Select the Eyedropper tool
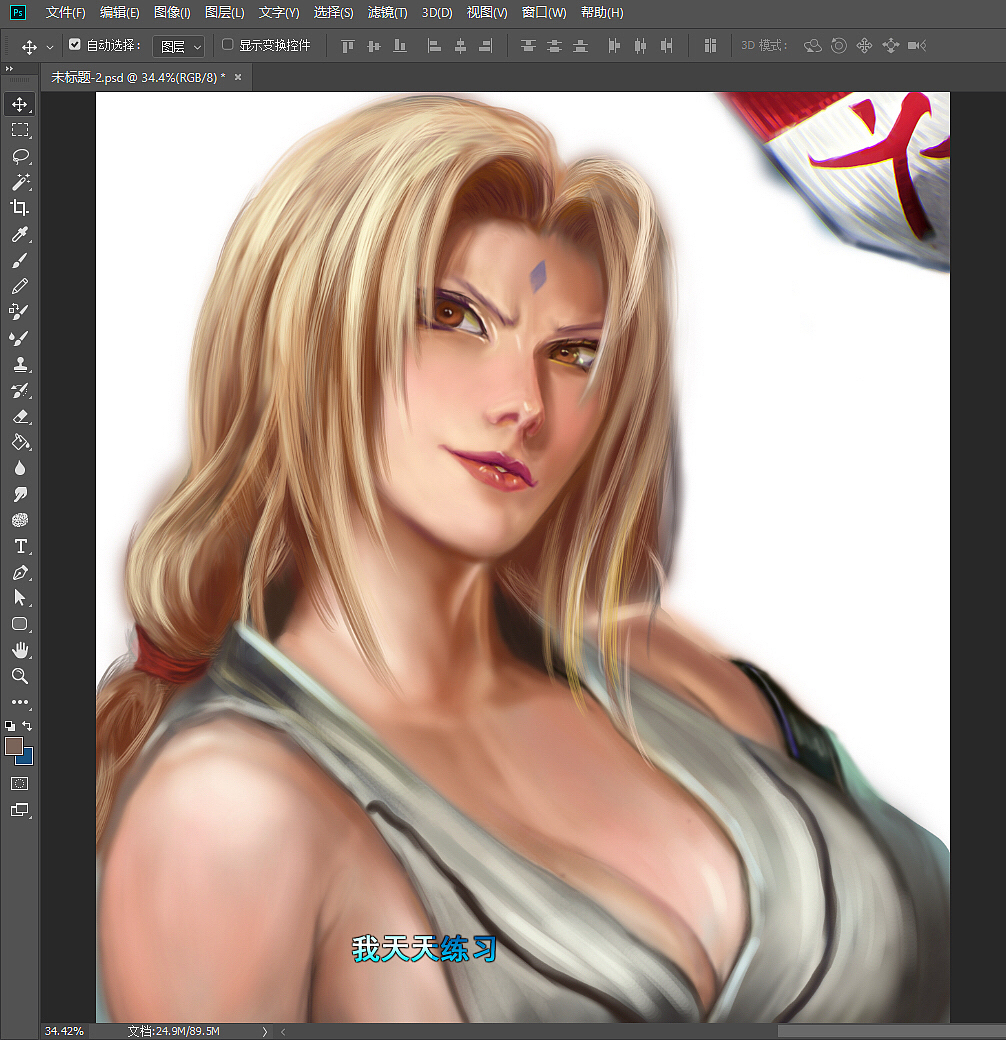 pos(19,234)
